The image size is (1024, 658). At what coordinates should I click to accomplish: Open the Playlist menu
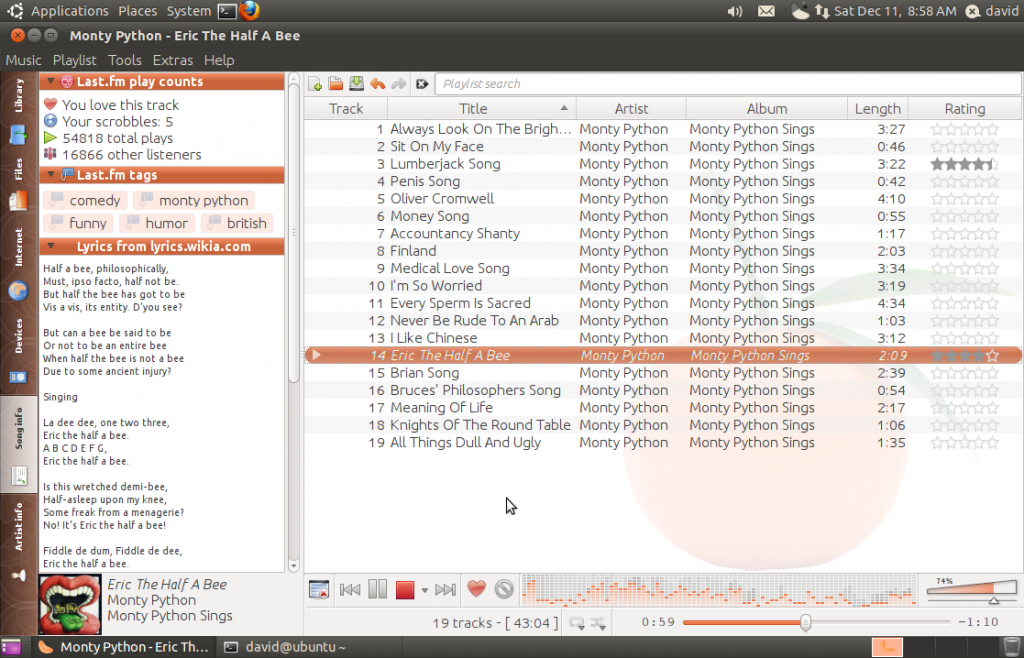[74, 60]
